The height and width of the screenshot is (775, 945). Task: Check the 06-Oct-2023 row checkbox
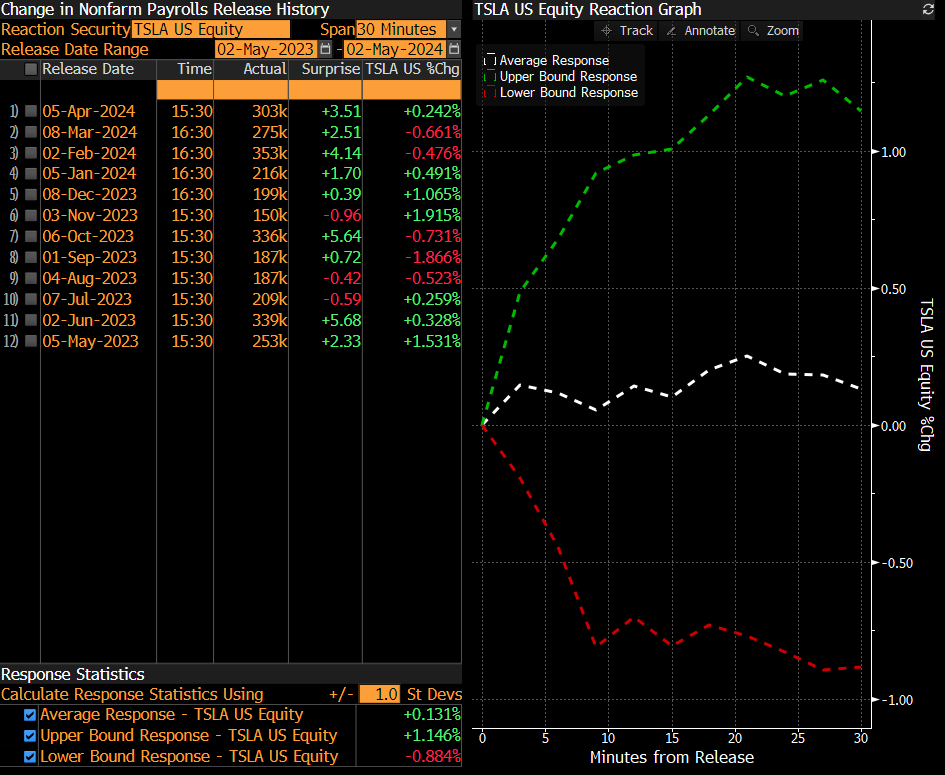[x=30, y=236]
